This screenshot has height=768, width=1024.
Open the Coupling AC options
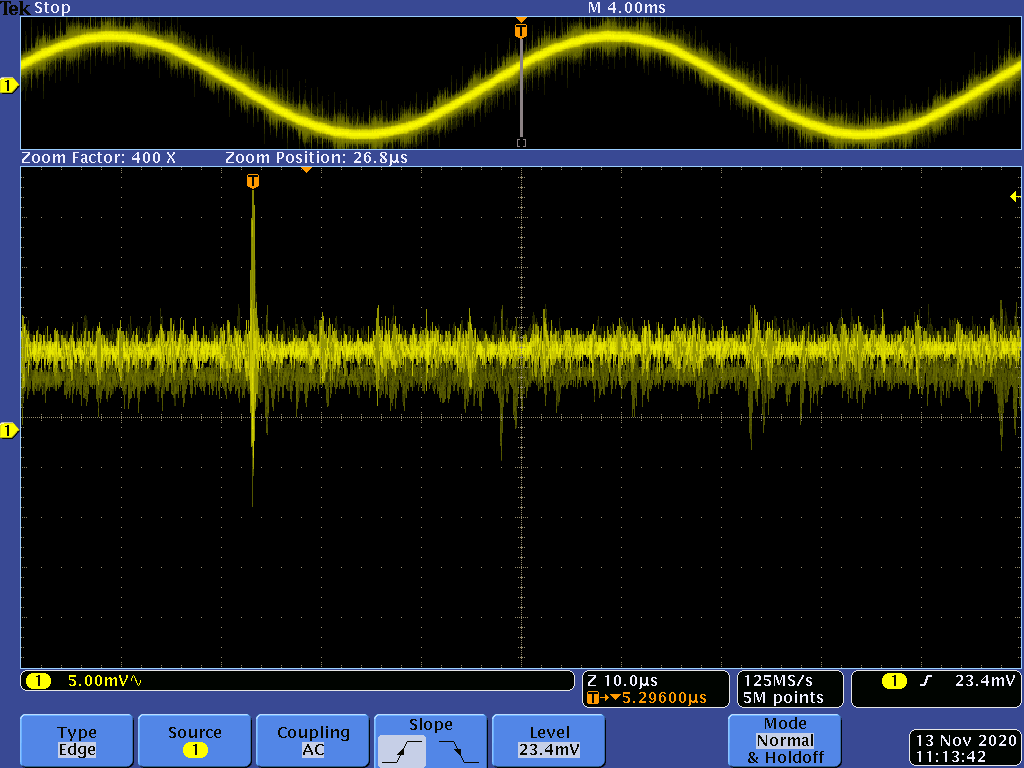[313, 741]
